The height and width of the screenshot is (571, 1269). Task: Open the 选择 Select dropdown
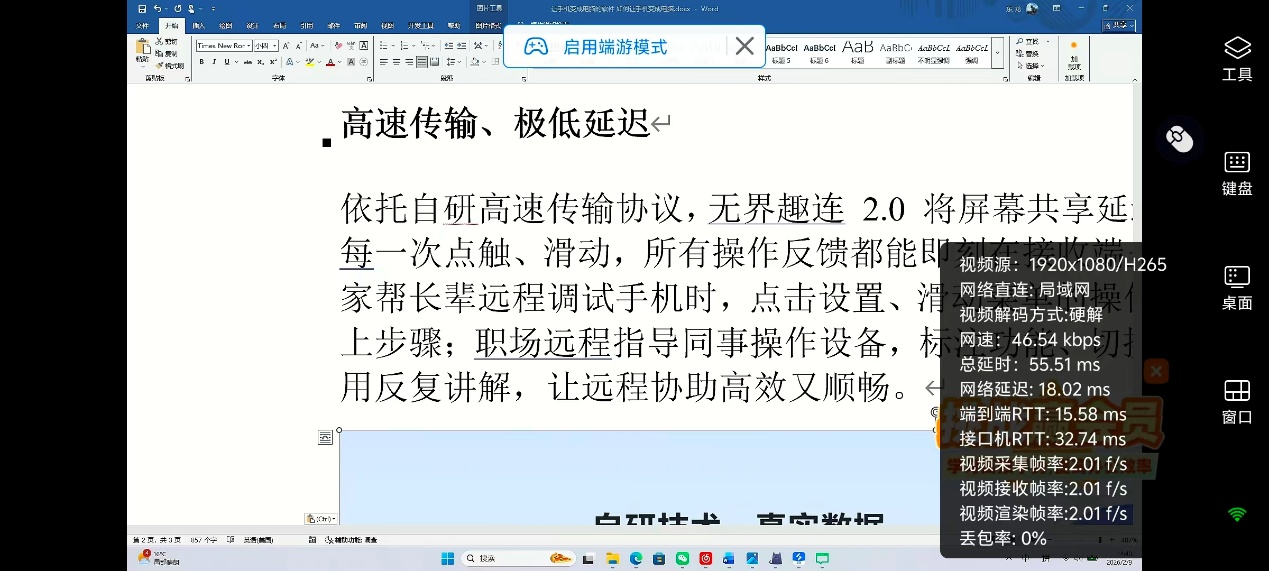1030,65
